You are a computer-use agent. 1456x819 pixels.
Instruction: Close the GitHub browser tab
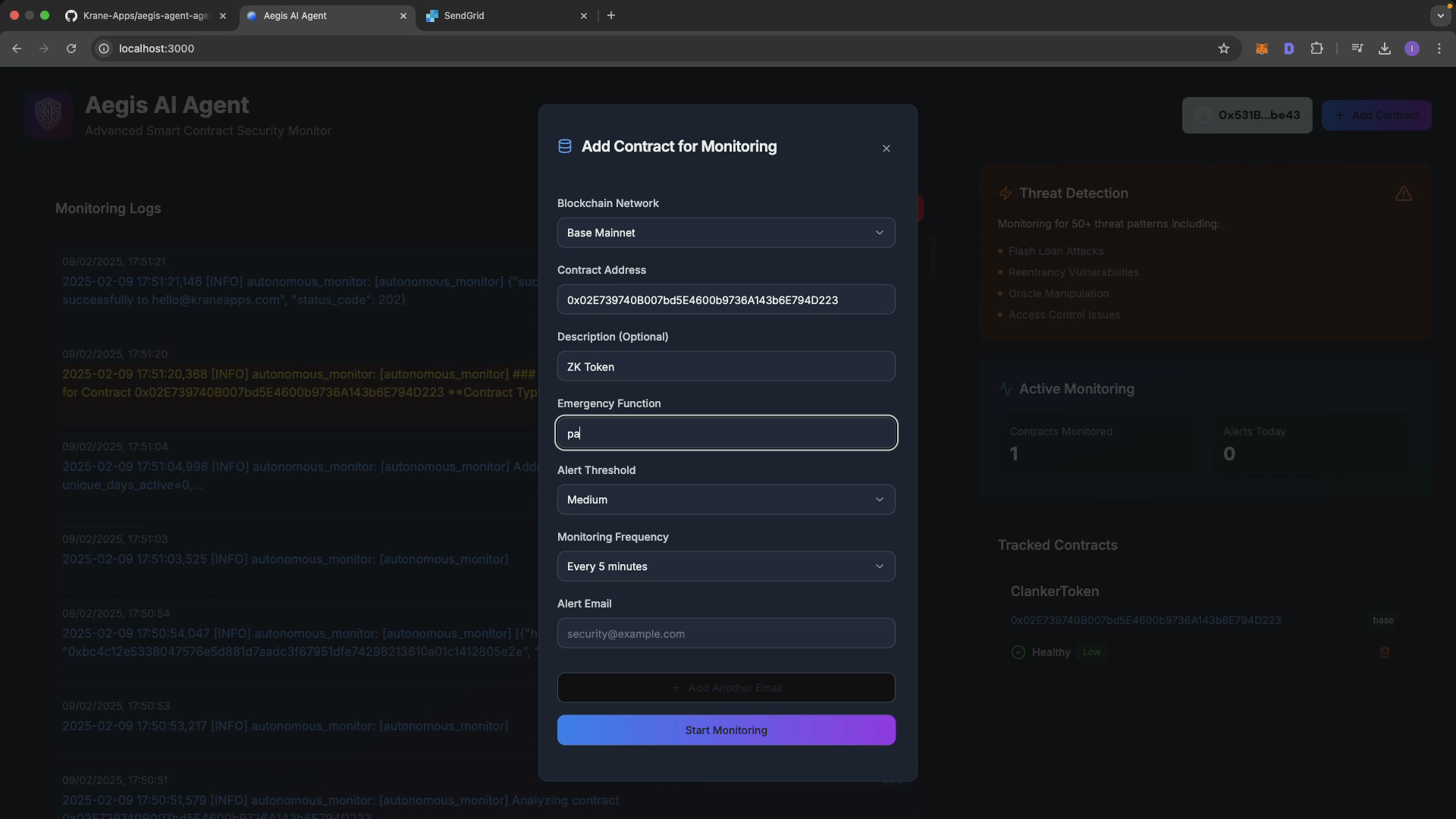(x=222, y=16)
